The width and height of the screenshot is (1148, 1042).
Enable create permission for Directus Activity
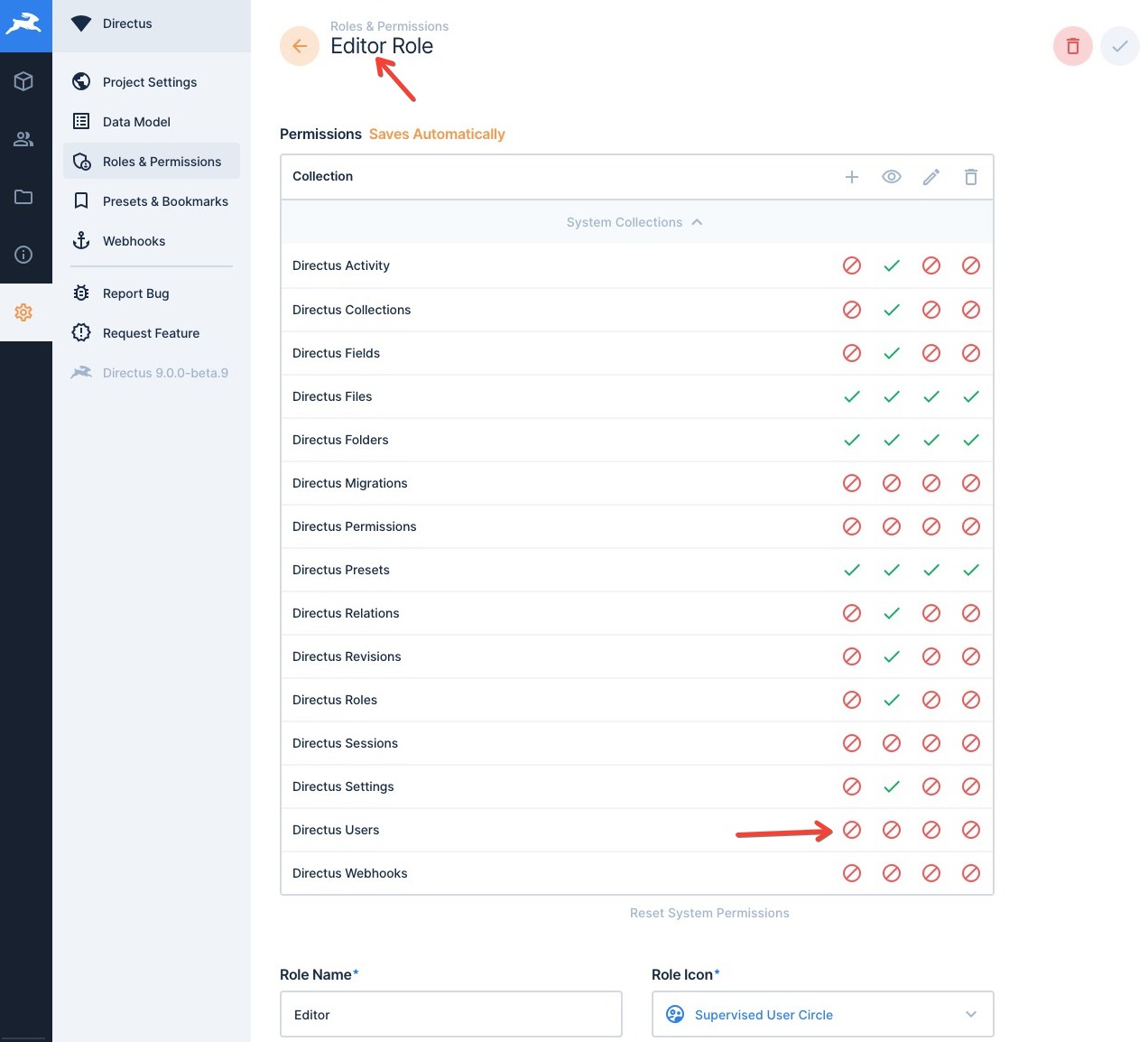[852, 265]
